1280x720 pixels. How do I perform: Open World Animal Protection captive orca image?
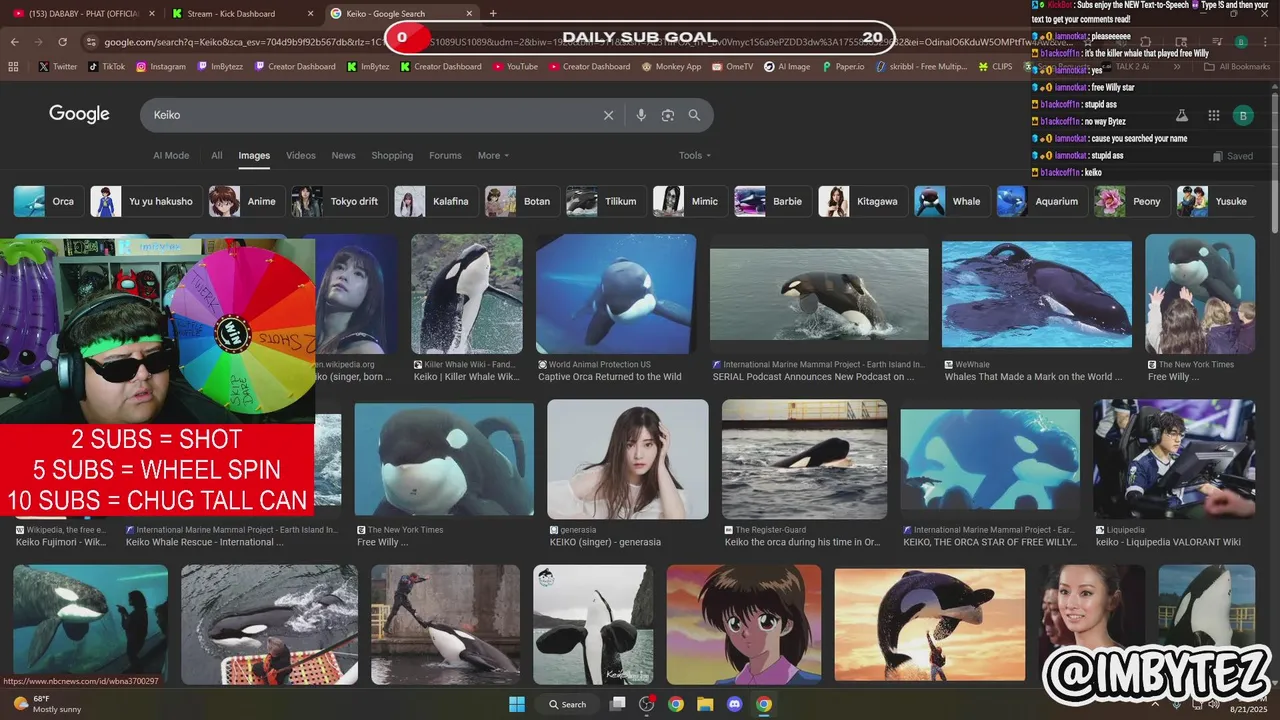(616, 294)
